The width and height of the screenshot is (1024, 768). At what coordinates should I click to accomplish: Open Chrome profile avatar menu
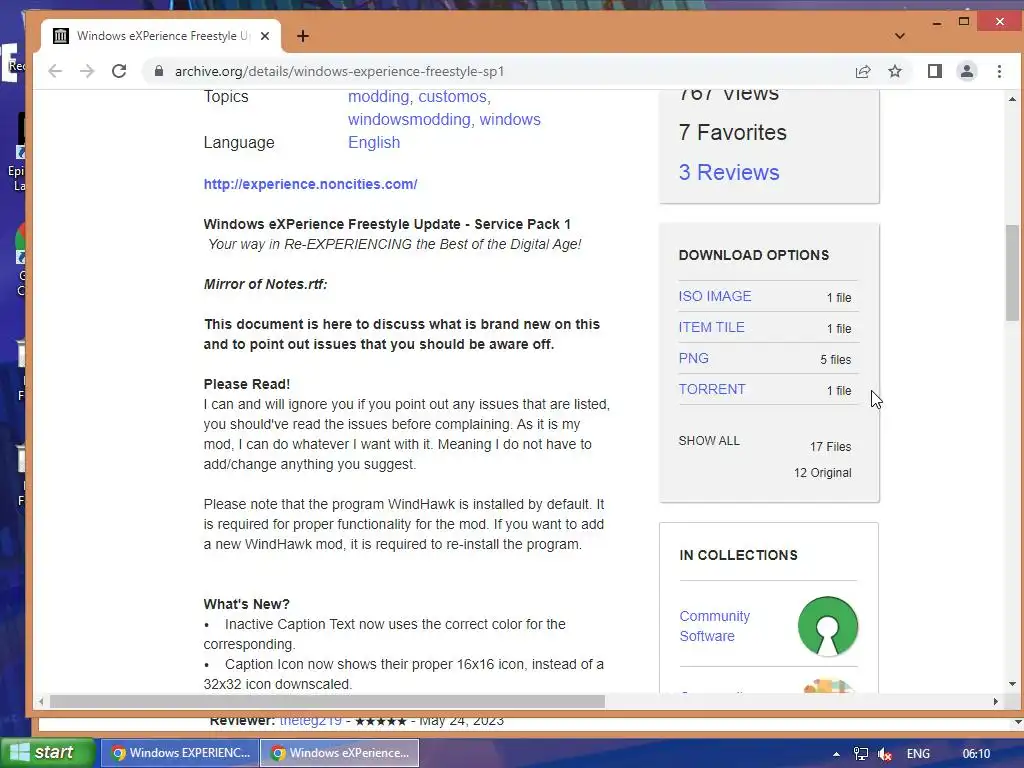click(967, 71)
